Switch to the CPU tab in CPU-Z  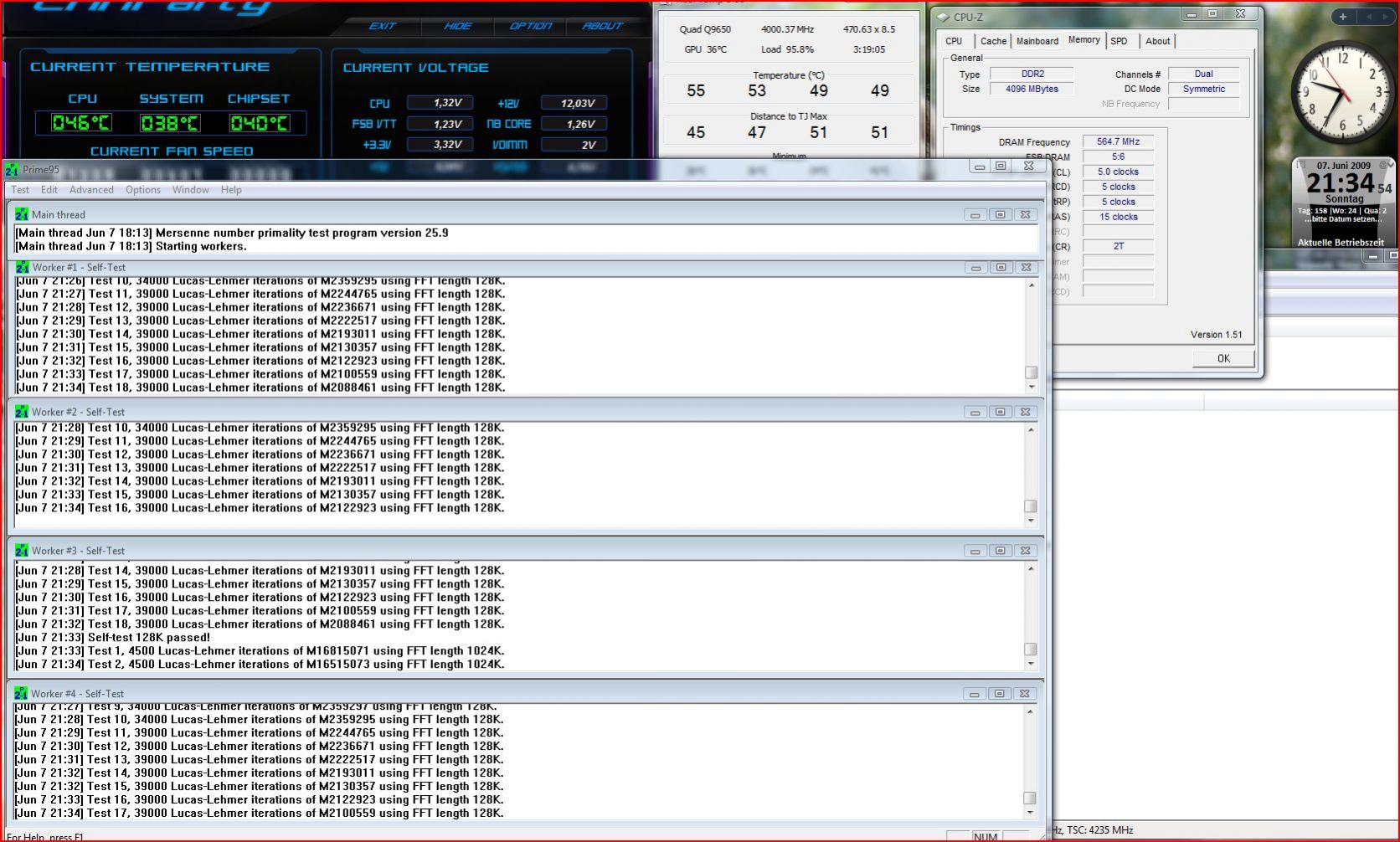(x=954, y=41)
